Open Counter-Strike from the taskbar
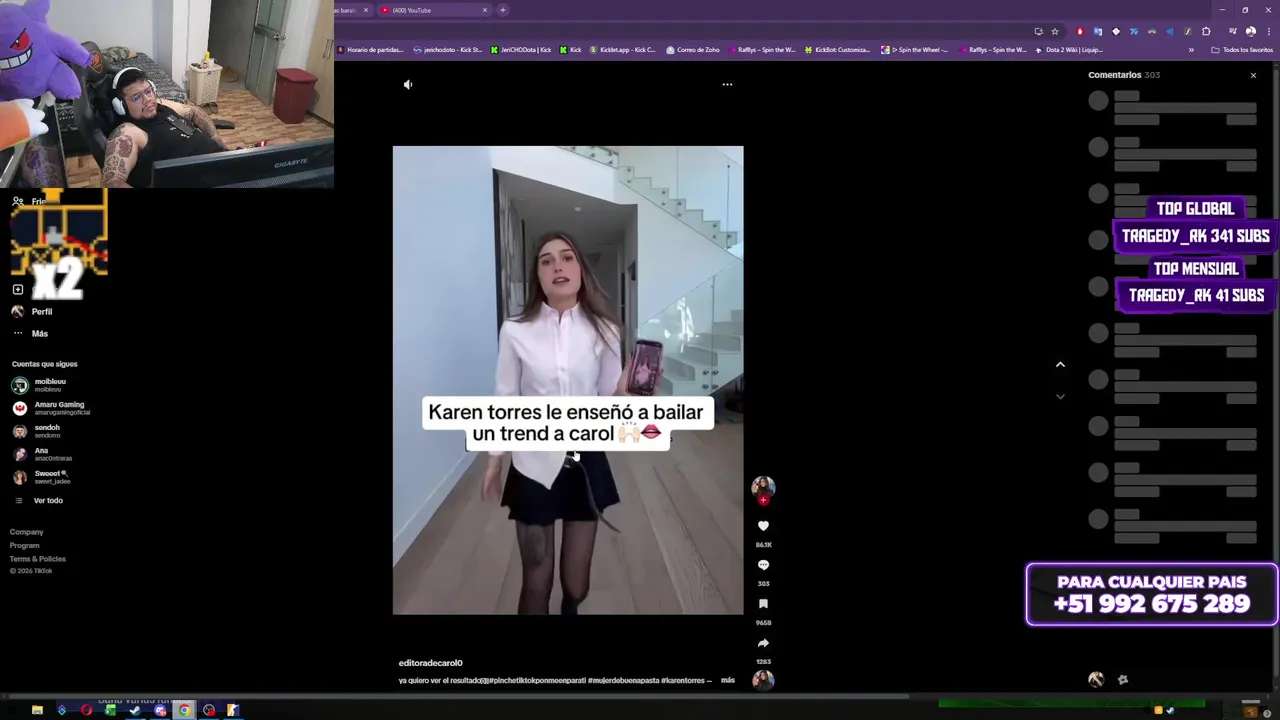Image resolution: width=1280 pixels, height=720 pixels. [x=233, y=710]
